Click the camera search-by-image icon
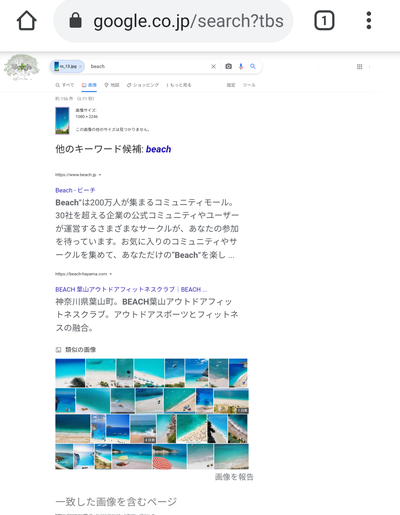Image resolution: width=400 pixels, height=515 pixels. coord(228,66)
